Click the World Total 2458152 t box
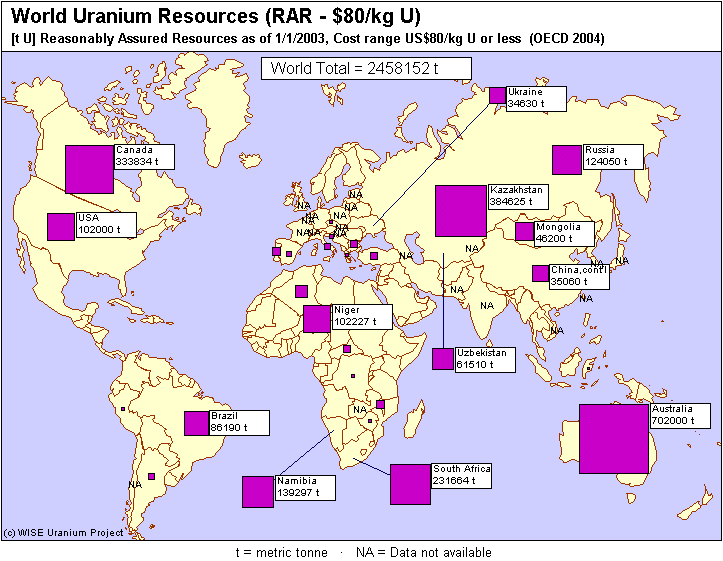723x561 pixels. point(364,68)
